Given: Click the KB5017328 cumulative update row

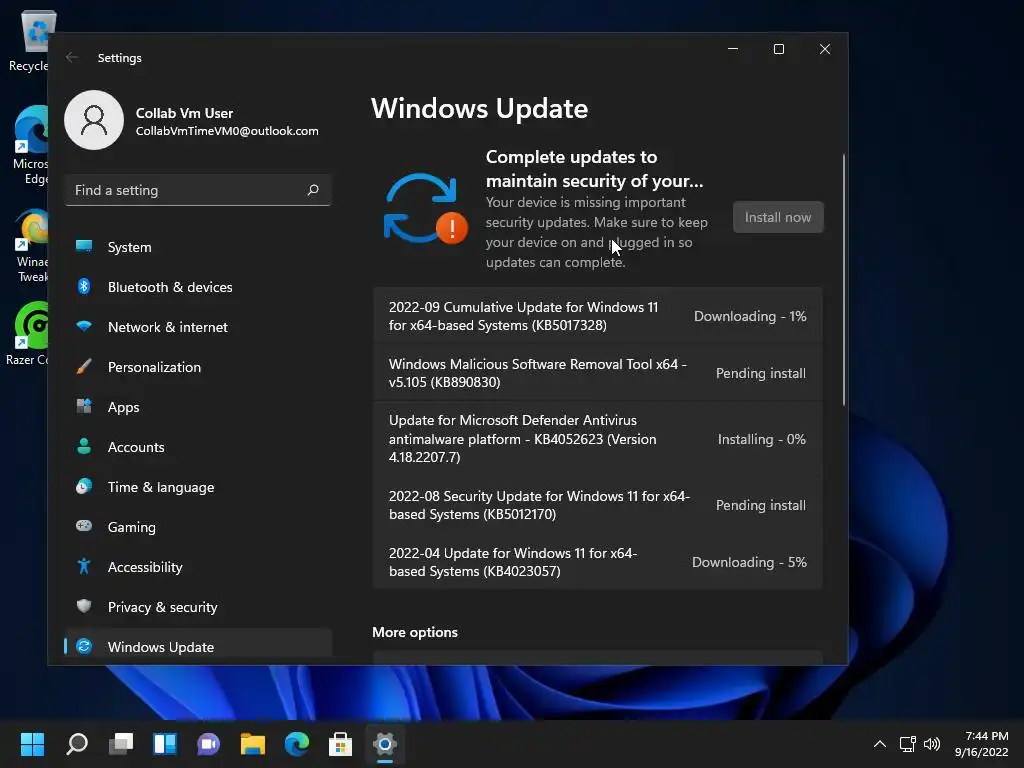Looking at the screenshot, I should (598, 316).
